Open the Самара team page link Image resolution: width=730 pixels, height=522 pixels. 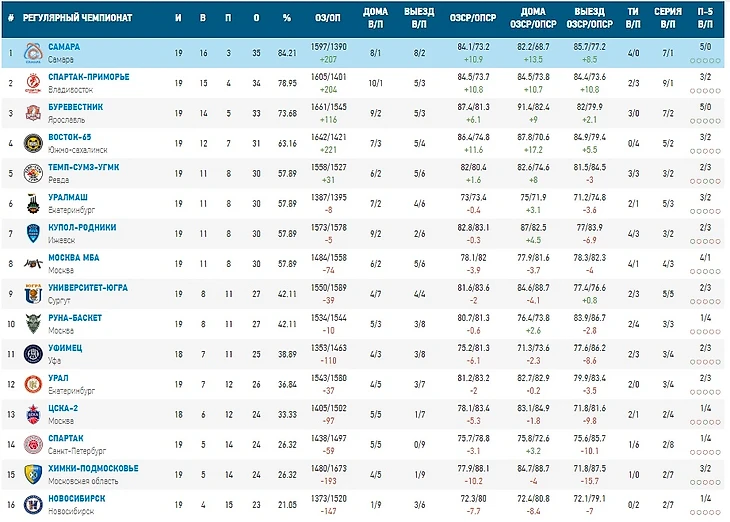(x=64, y=47)
